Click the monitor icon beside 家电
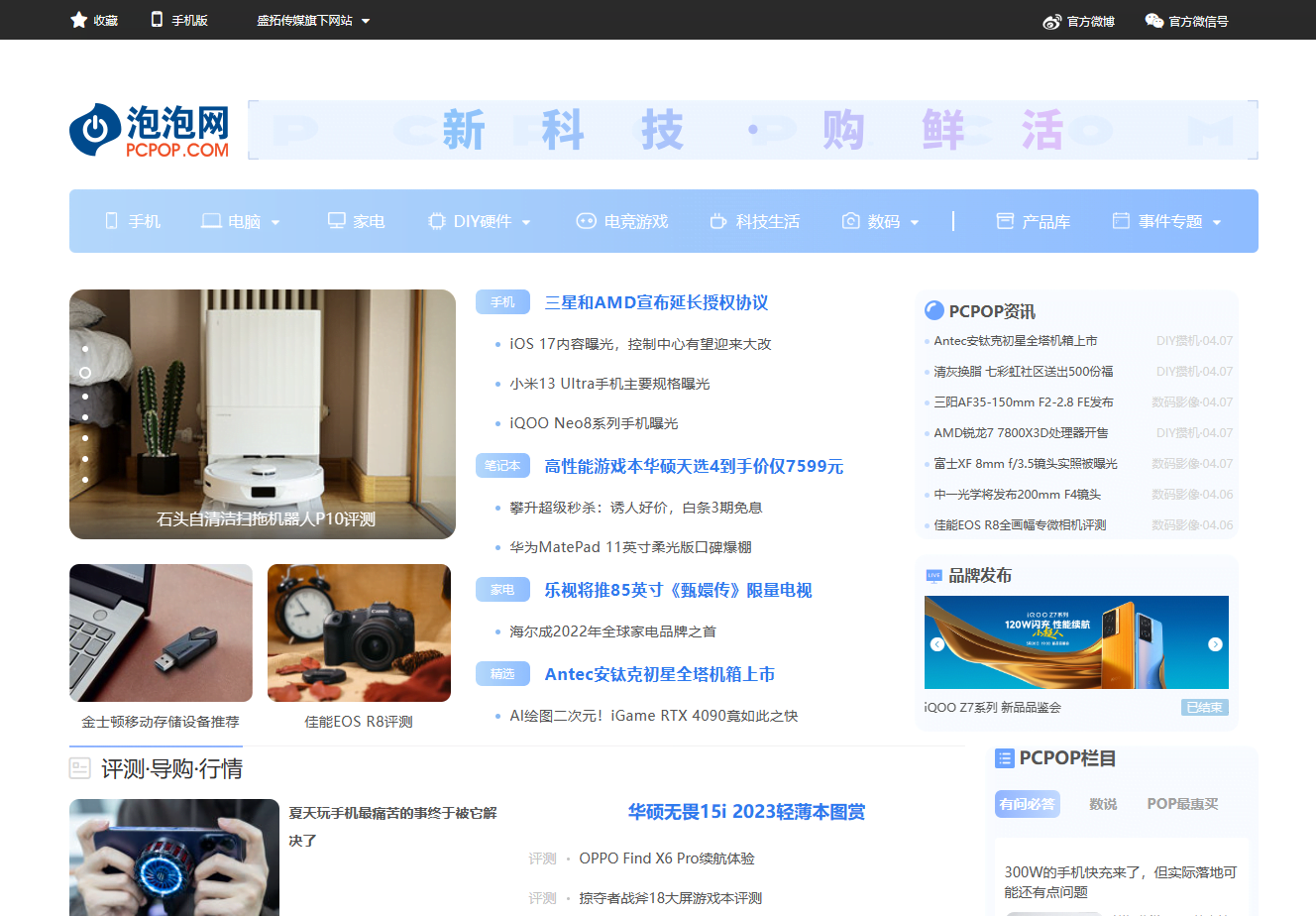The height and width of the screenshot is (916, 1316). click(337, 221)
